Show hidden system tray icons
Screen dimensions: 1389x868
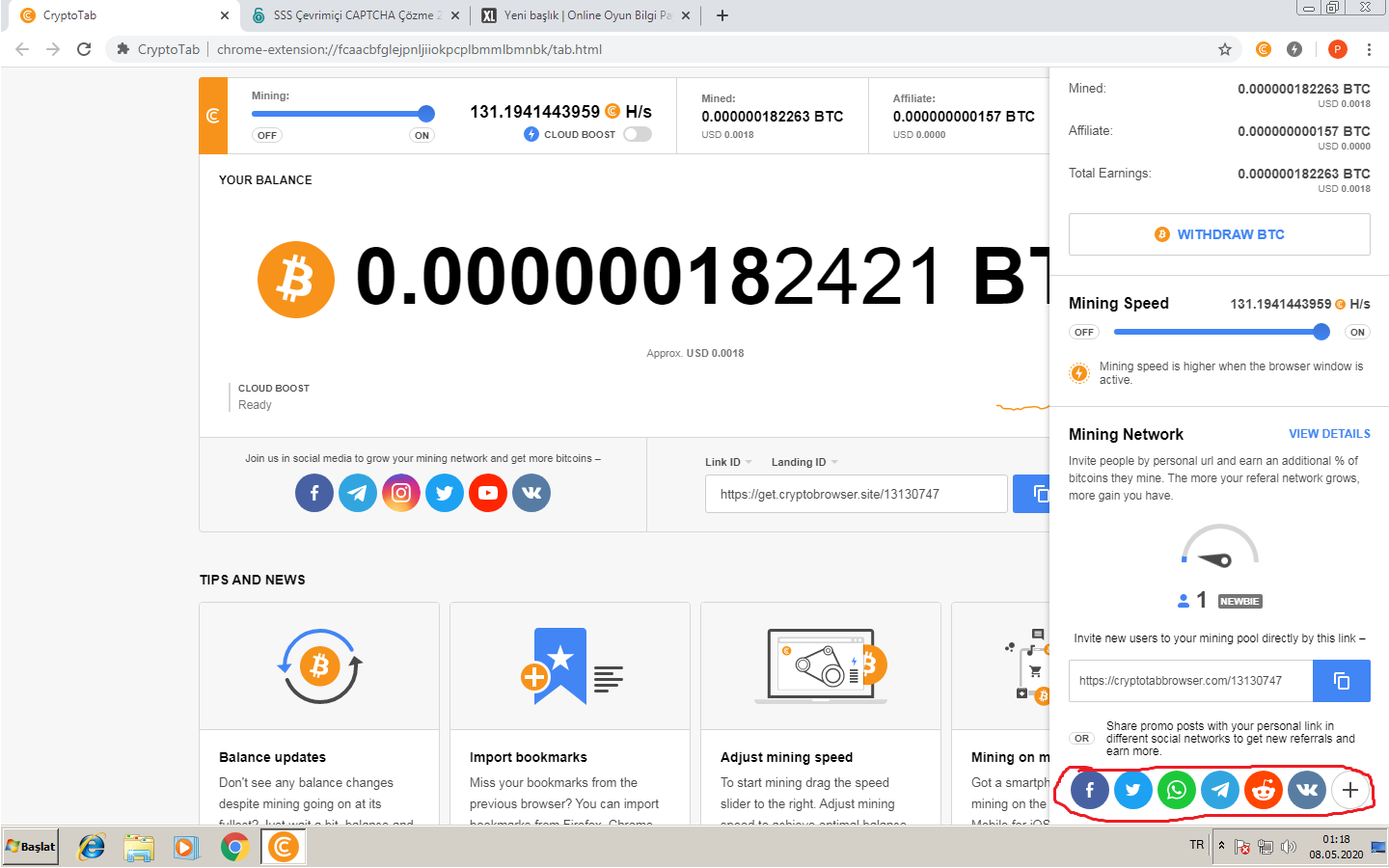[x=1221, y=845]
